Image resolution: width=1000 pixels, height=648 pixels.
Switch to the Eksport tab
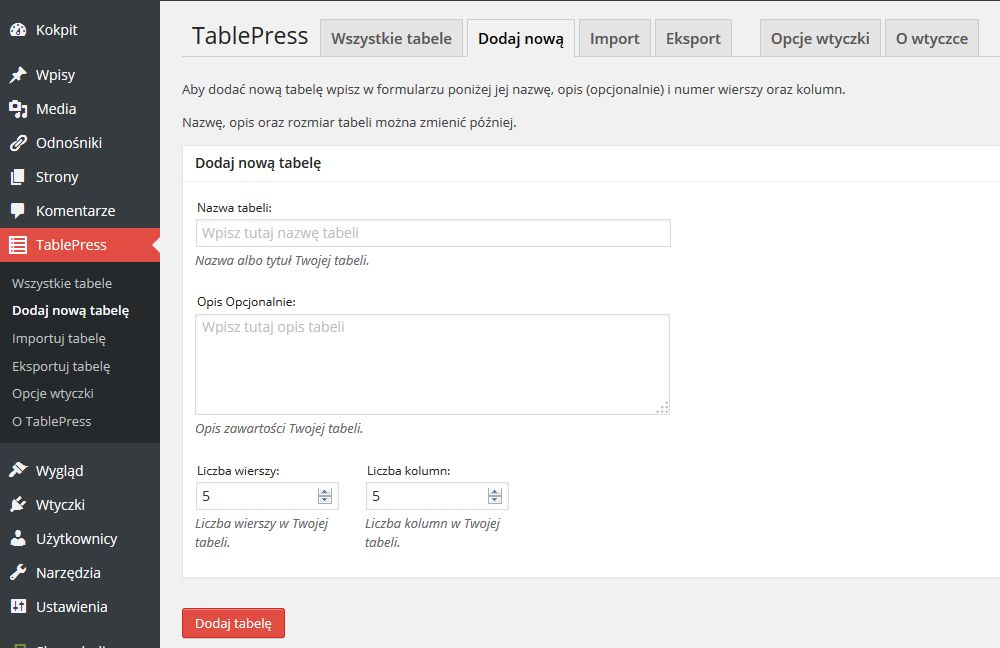(x=693, y=38)
